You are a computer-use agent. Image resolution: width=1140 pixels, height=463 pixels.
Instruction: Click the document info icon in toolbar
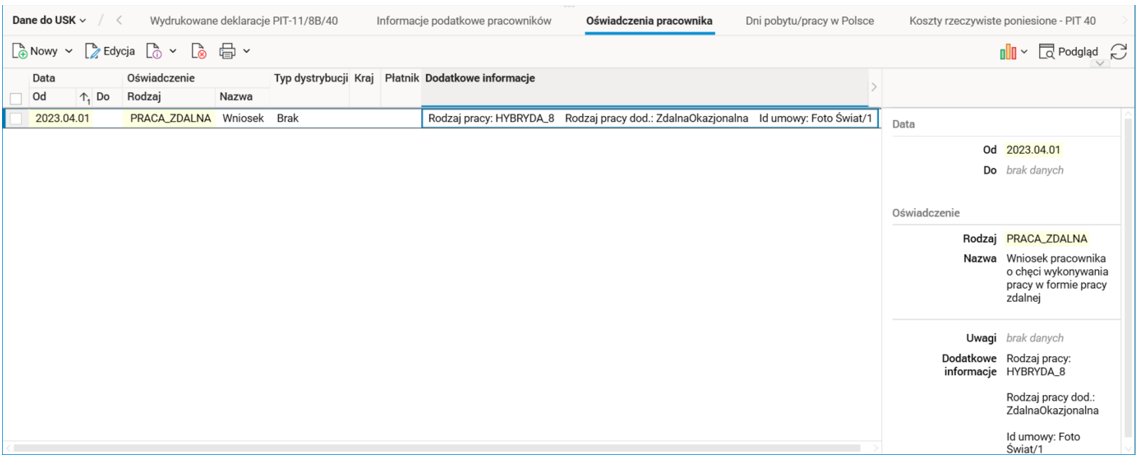point(153,51)
